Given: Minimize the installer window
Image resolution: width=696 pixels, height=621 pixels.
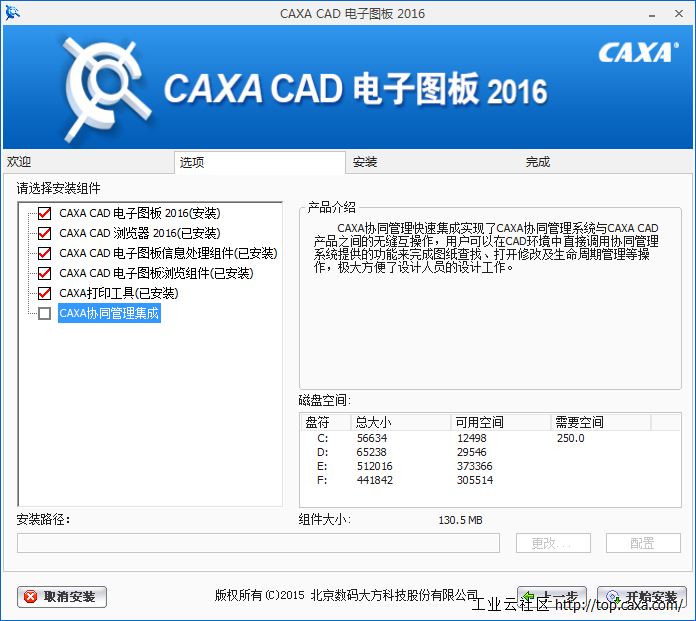Looking at the screenshot, I should pos(652,14).
